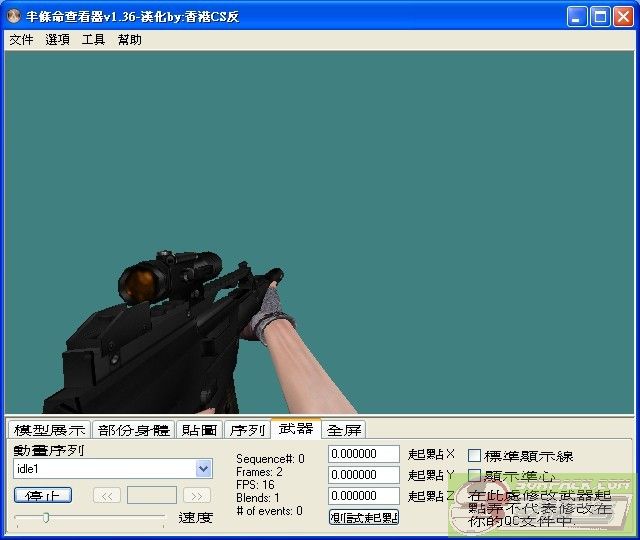Switch to the 全屏 tab
The image size is (640, 540).
click(344, 430)
